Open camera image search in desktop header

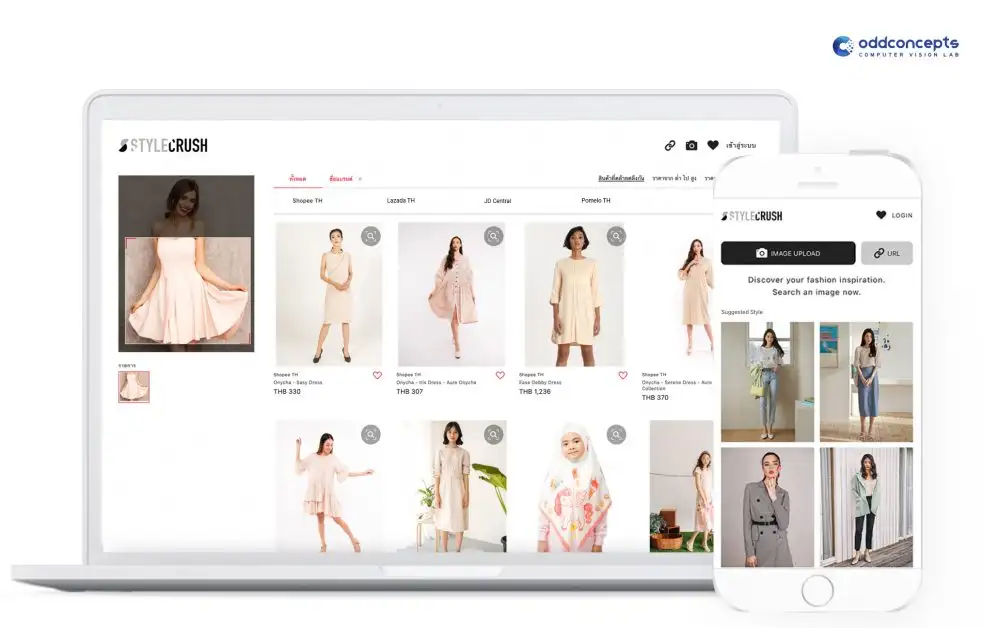coord(691,145)
